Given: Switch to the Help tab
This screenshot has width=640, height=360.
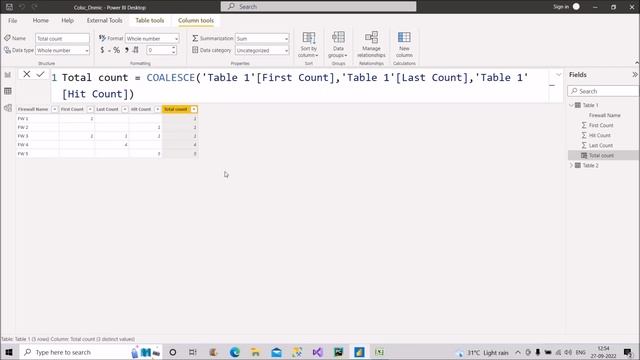Looking at the screenshot, I should pos(67,20).
